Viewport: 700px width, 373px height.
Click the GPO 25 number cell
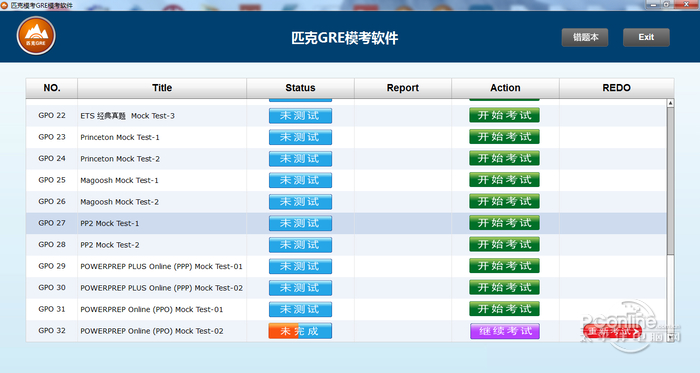(52, 180)
